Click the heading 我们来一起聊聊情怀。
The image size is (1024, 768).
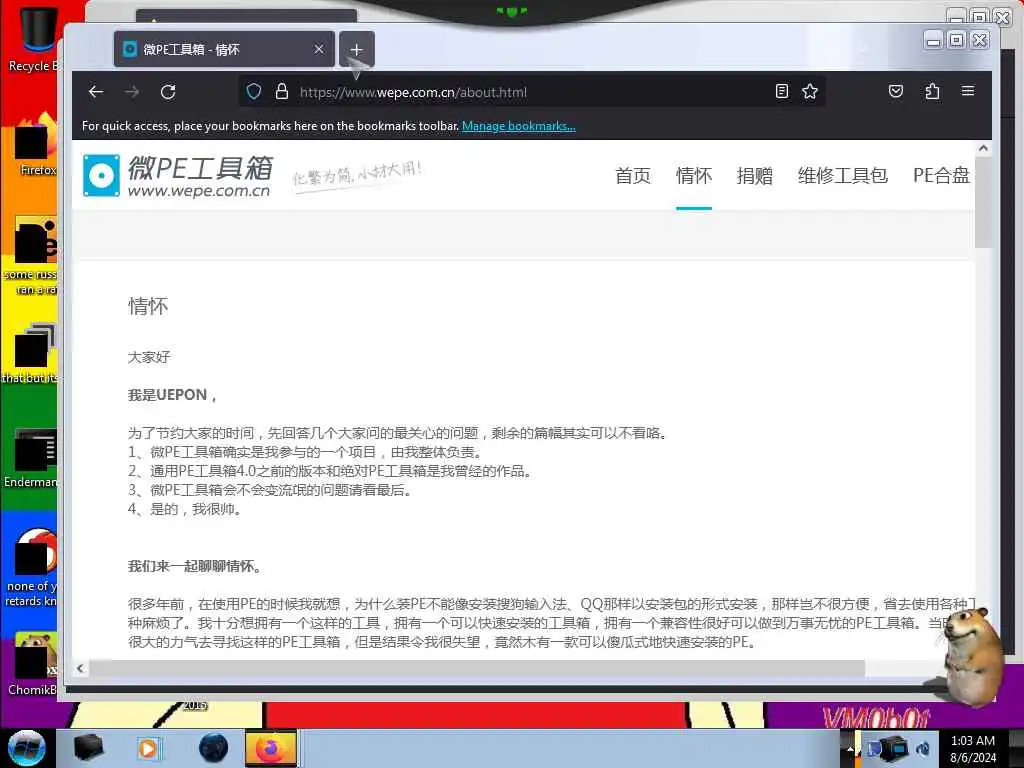pyautogui.click(x=195, y=566)
